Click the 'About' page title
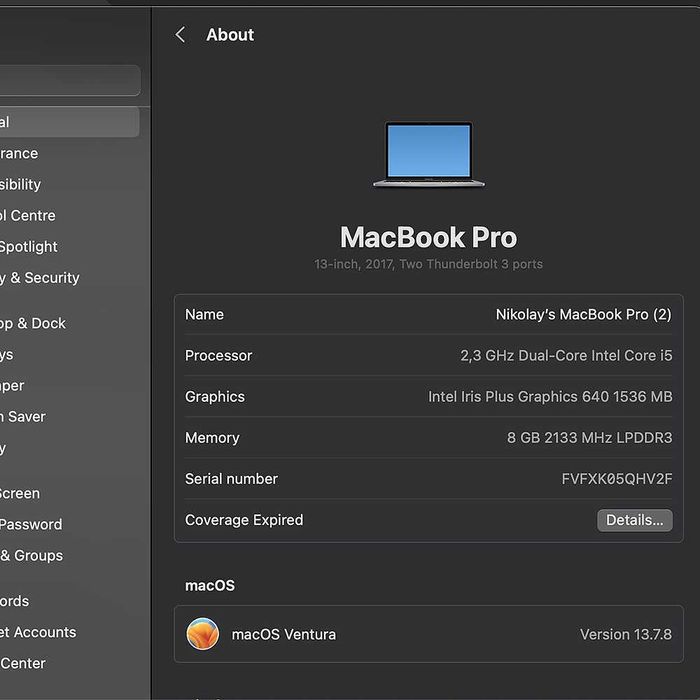Viewport: 700px width, 700px height. (x=230, y=34)
